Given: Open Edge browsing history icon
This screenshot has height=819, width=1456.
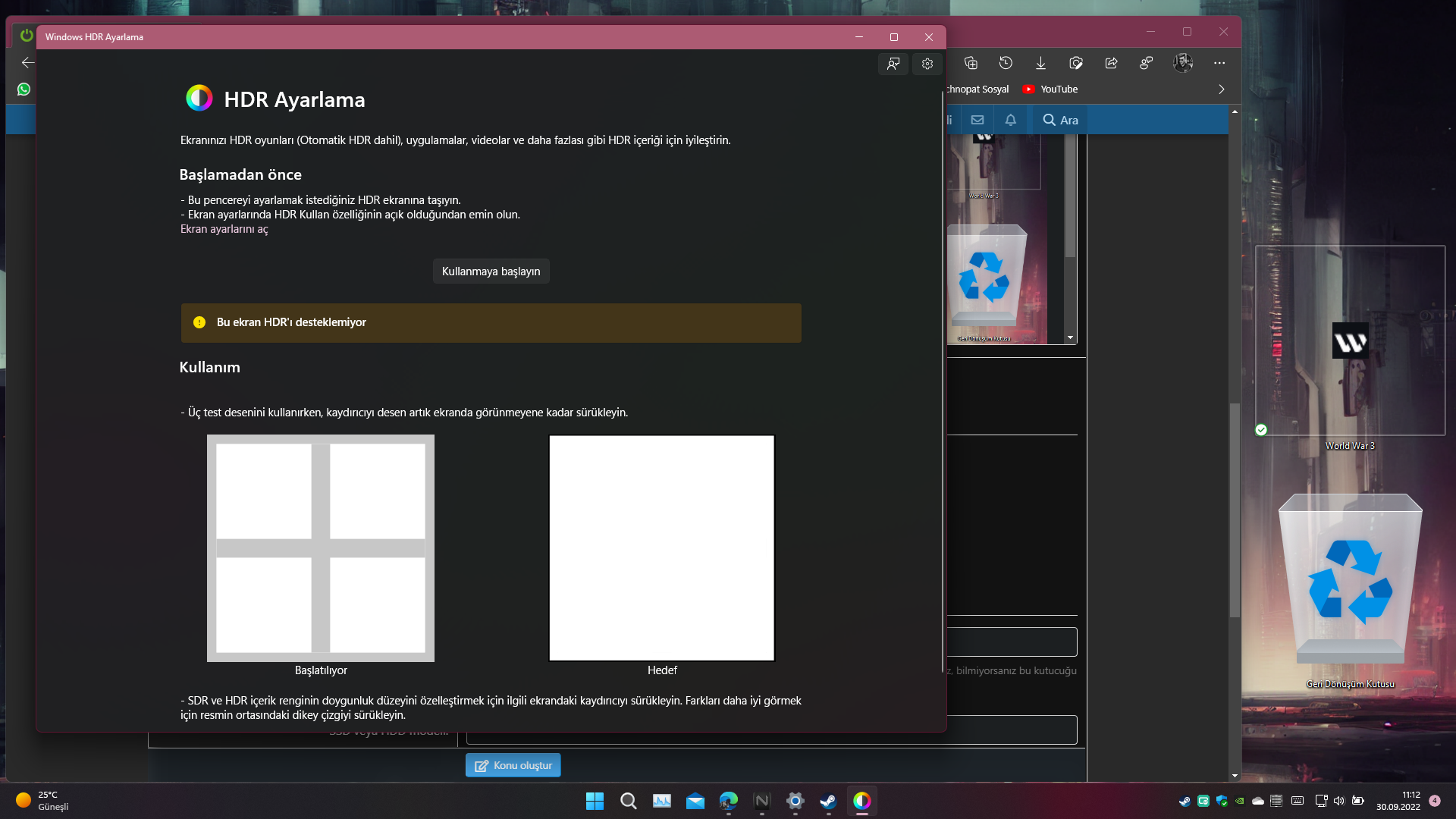Looking at the screenshot, I should 1006,63.
